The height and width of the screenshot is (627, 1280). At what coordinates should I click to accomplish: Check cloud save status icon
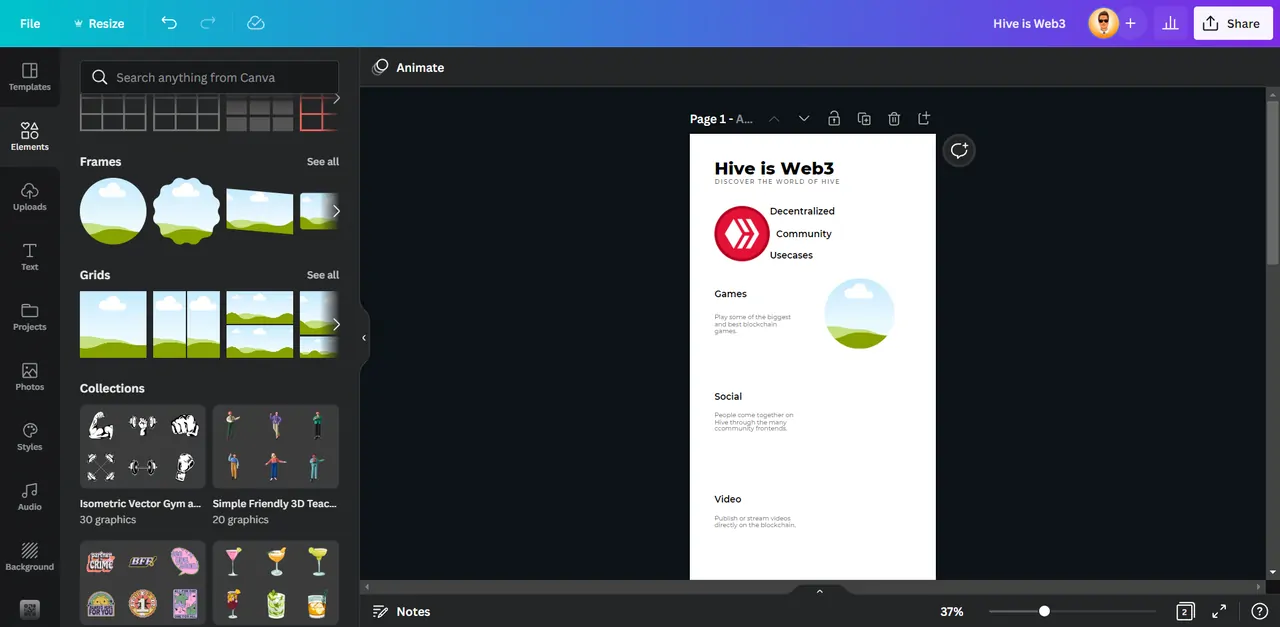(x=256, y=23)
